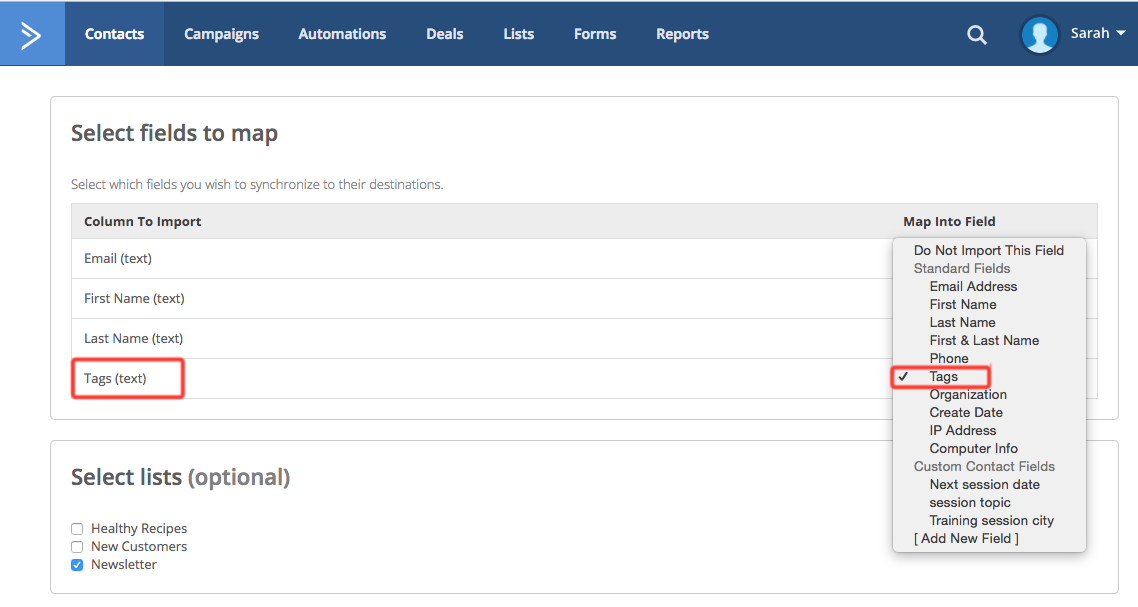The image size is (1138, 607).
Task: Pick the Organization field option
Action: point(967,395)
